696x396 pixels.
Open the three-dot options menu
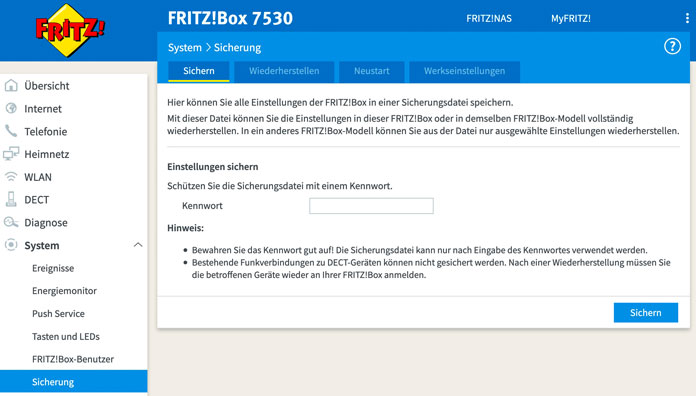pyautogui.click(x=687, y=18)
